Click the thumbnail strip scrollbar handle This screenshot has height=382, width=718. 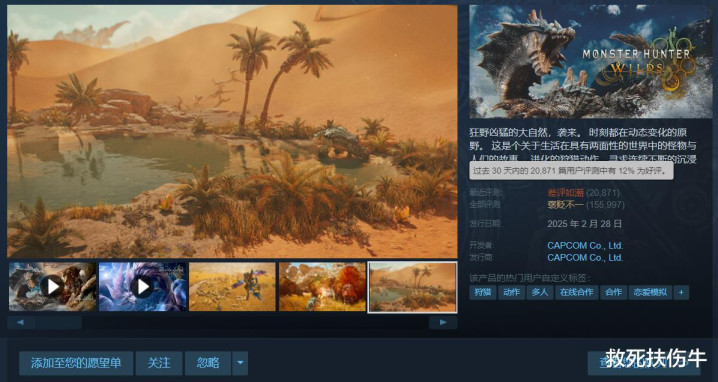[x=59, y=322]
